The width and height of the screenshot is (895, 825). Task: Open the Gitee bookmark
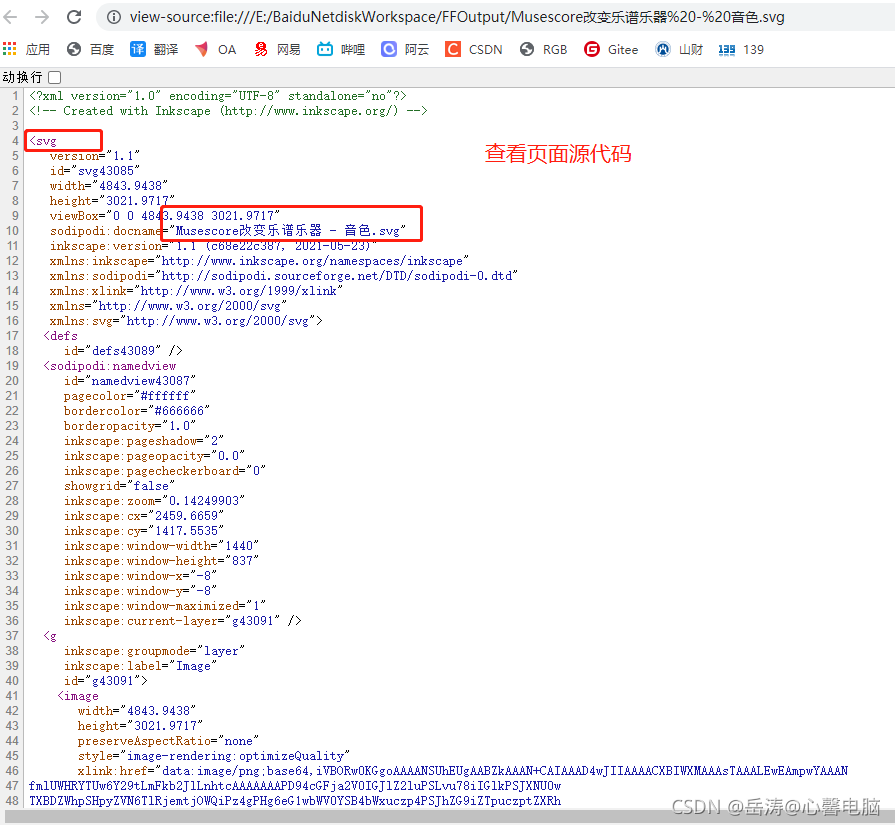[x=611, y=50]
